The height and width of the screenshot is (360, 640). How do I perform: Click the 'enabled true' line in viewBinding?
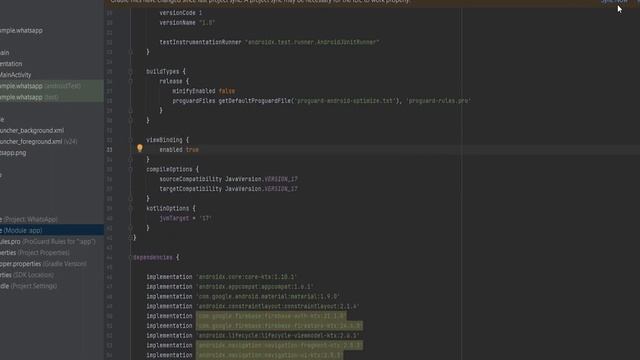tap(179, 150)
